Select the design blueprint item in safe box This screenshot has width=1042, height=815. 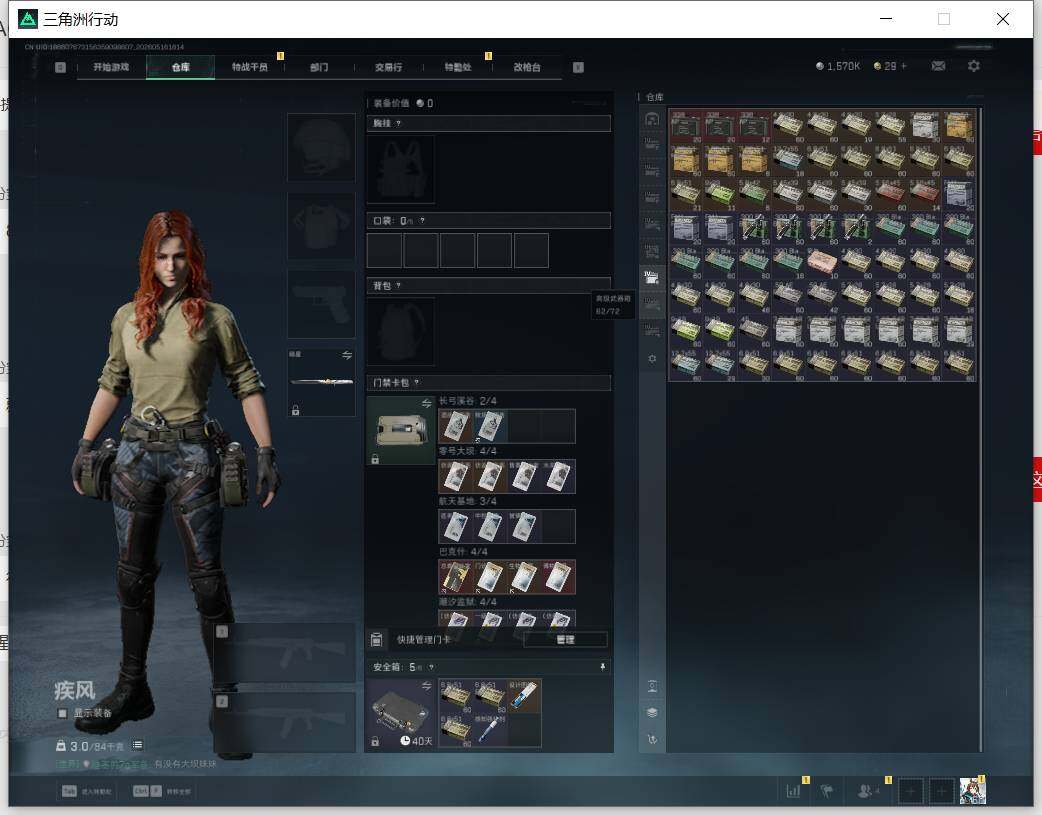[524, 696]
